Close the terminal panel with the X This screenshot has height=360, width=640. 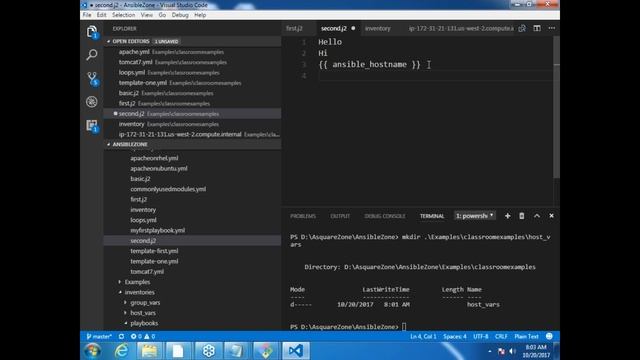551,216
